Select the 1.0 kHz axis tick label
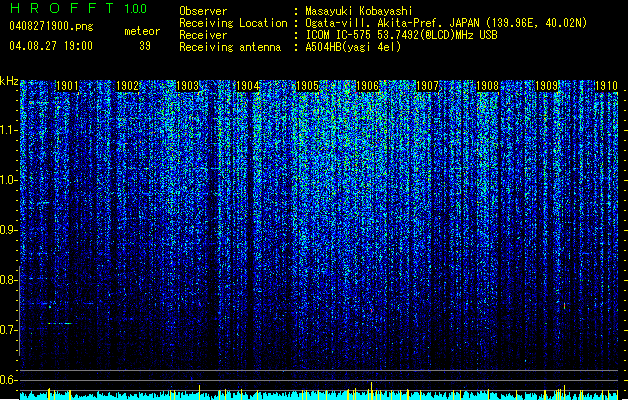This screenshot has width=629, height=400. [x=9, y=180]
